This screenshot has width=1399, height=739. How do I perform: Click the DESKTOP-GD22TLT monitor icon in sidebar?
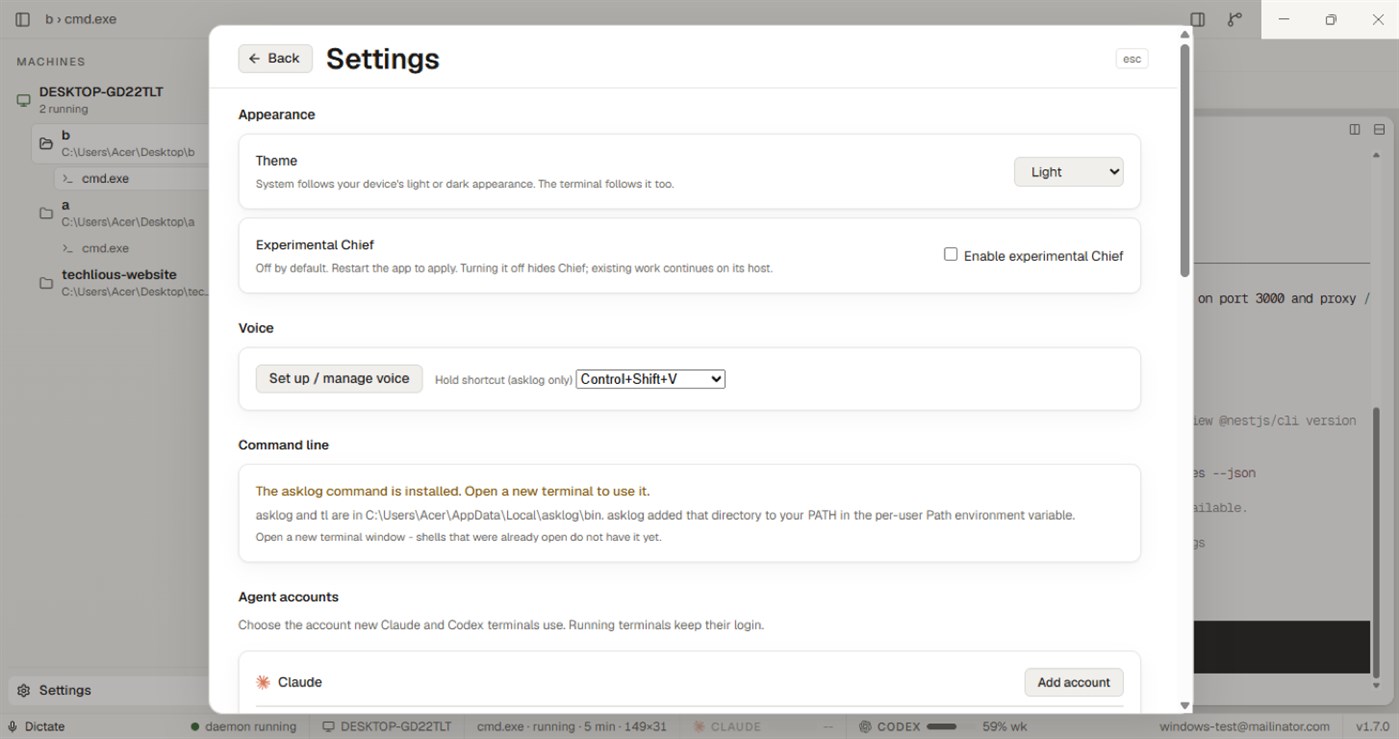point(24,100)
